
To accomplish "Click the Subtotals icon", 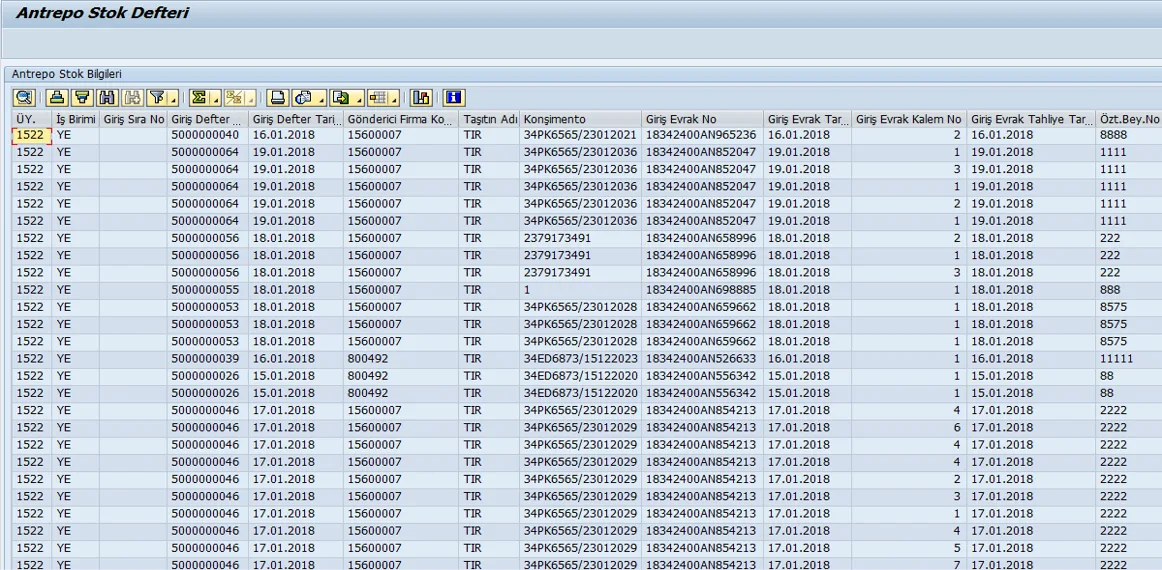I will click(x=234, y=97).
